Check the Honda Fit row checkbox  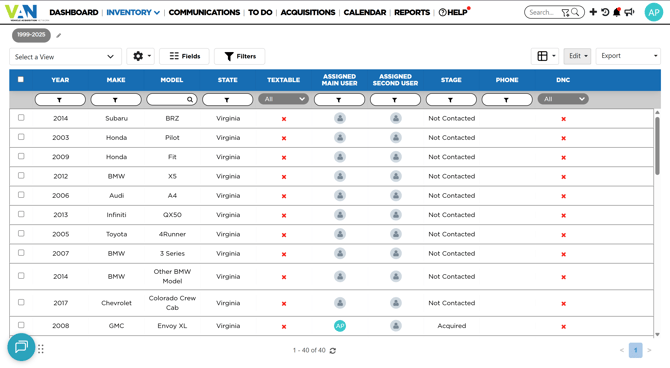(x=21, y=156)
